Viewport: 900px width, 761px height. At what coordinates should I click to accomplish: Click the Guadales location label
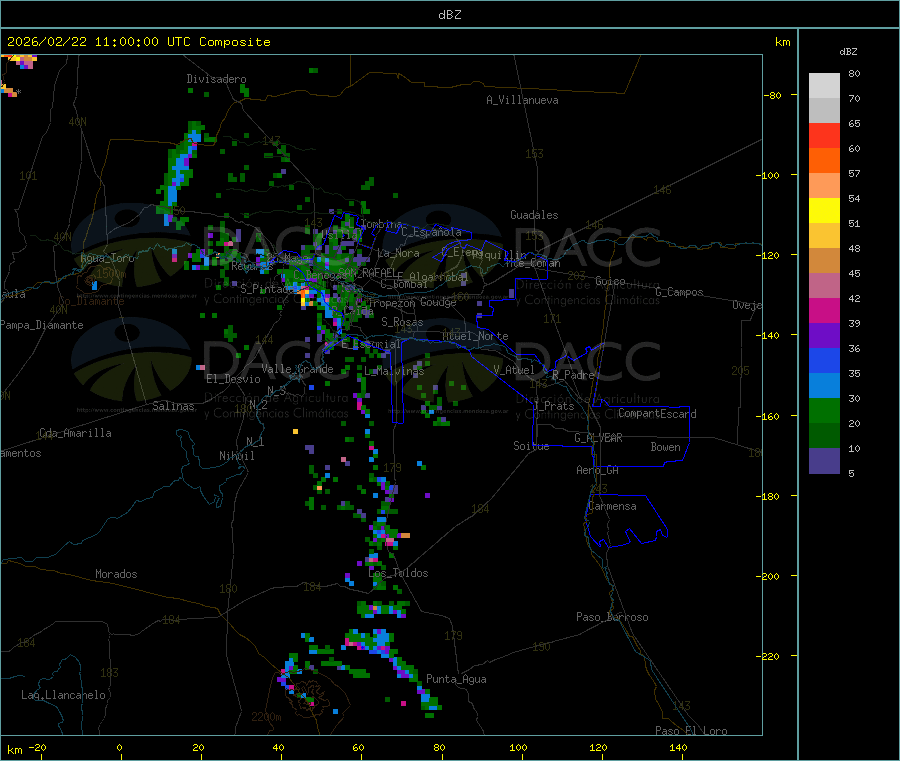(534, 215)
